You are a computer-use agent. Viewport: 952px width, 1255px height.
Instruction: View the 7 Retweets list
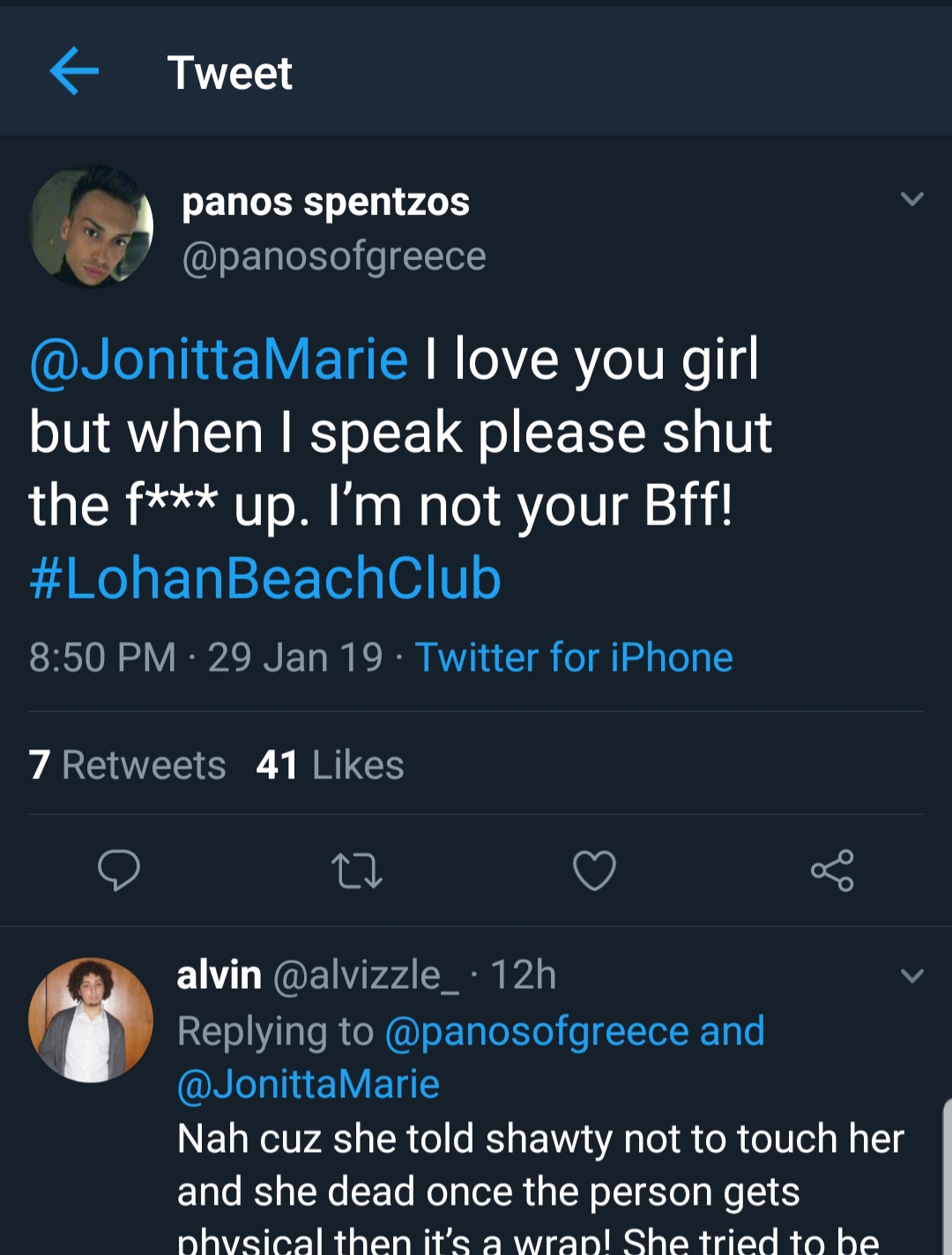127,765
